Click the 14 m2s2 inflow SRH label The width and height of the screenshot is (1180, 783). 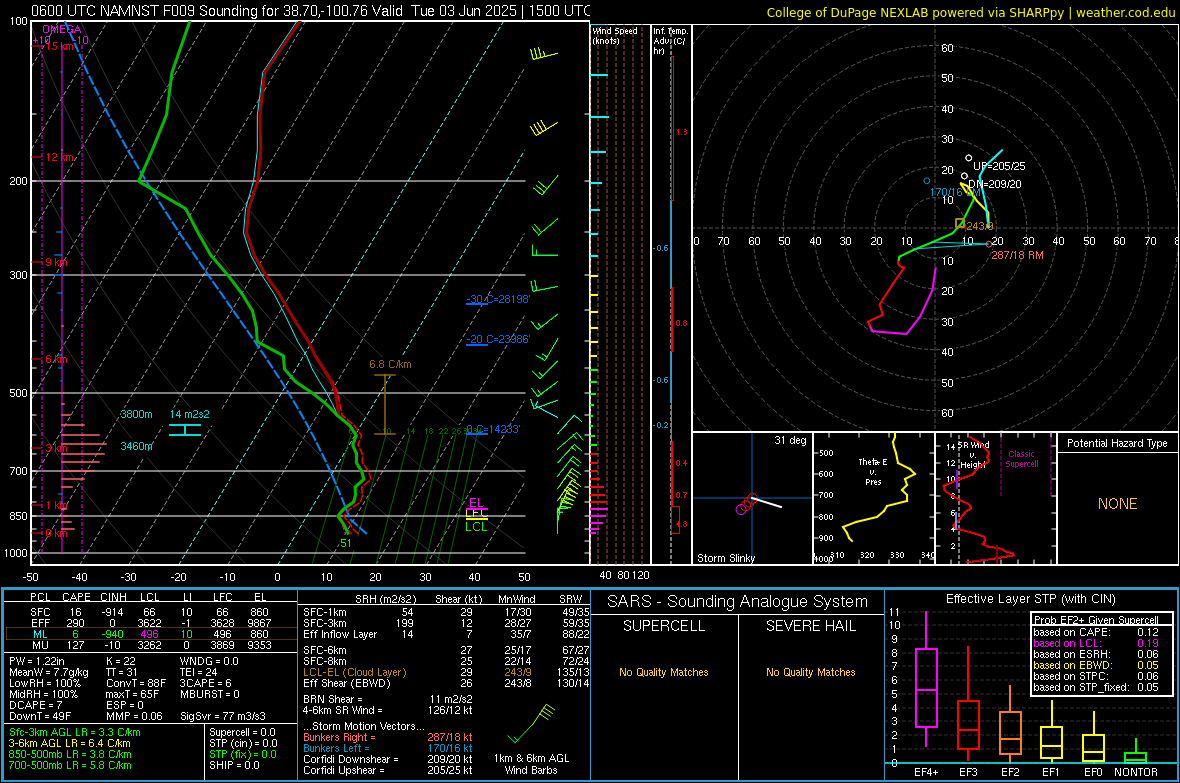point(190,414)
